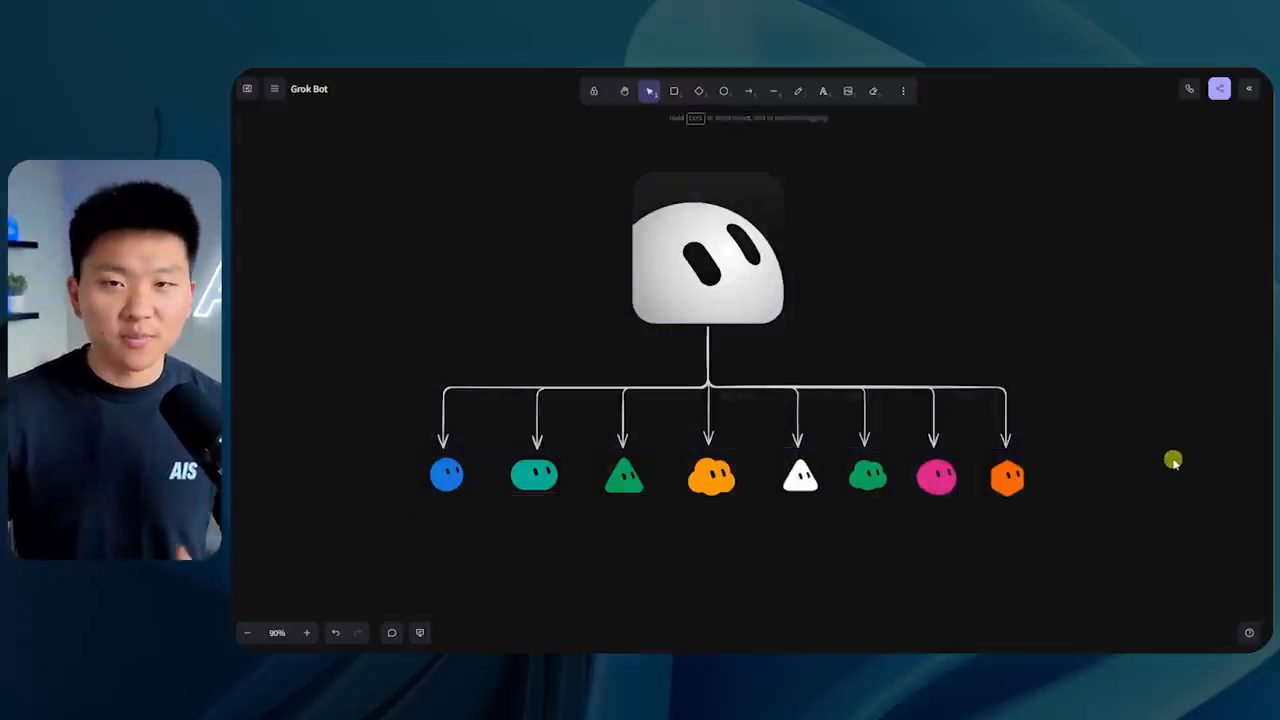Screen dimensions: 1280x720
Task: Zoom out with the minus button
Action: point(247,633)
